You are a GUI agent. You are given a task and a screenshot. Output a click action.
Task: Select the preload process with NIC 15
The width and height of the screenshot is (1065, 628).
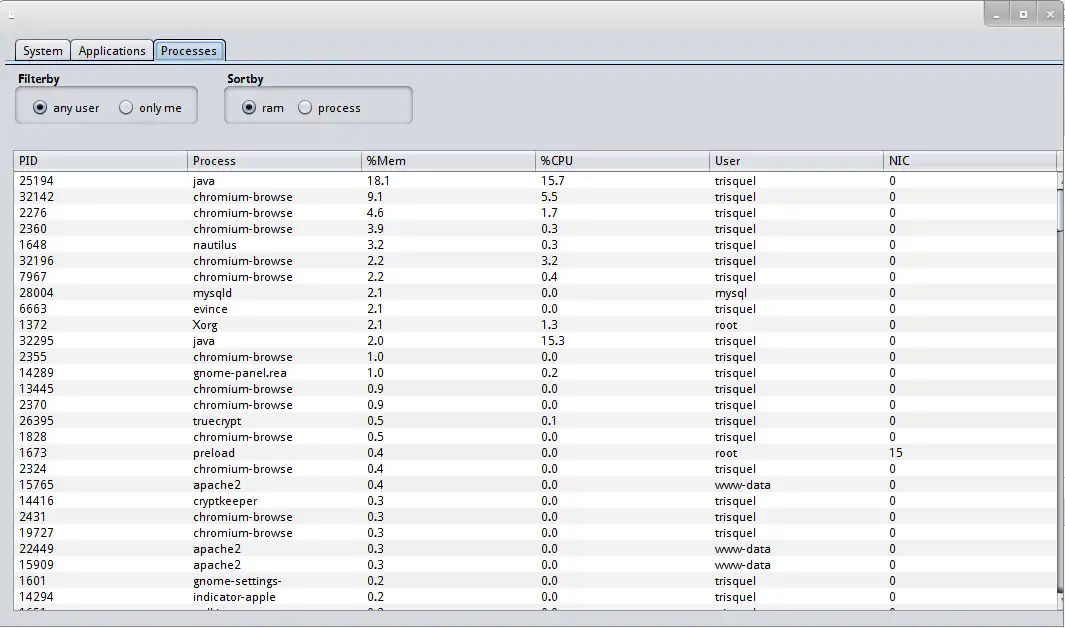coord(213,453)
